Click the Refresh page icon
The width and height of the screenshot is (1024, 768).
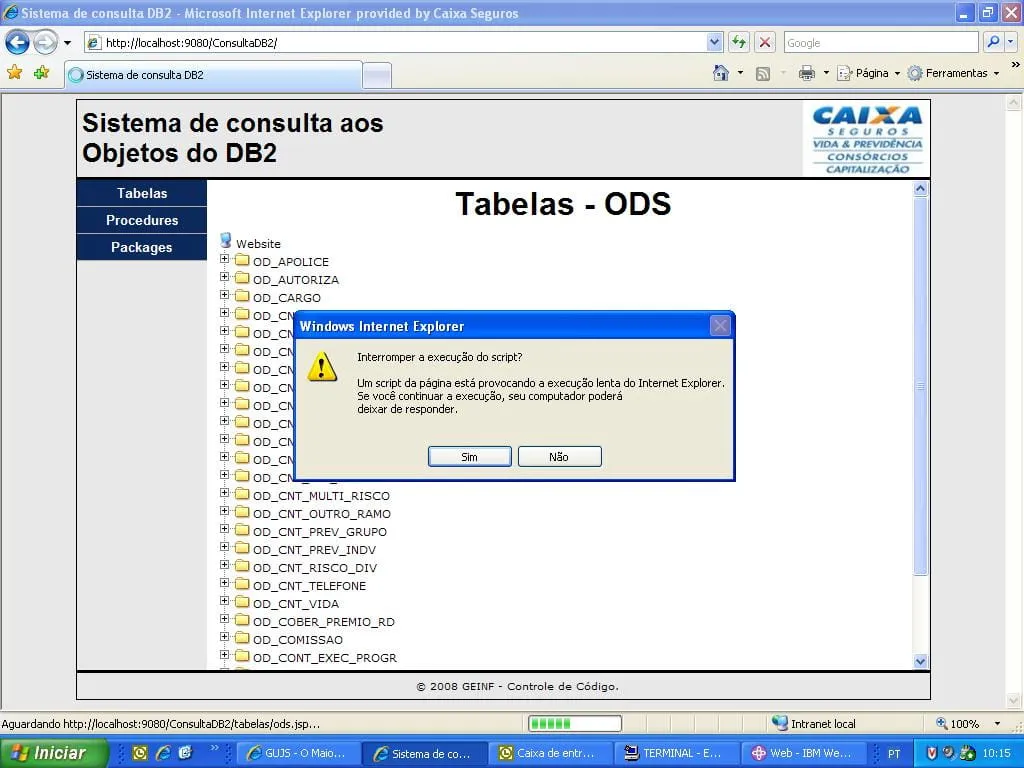tap(739, 43)
